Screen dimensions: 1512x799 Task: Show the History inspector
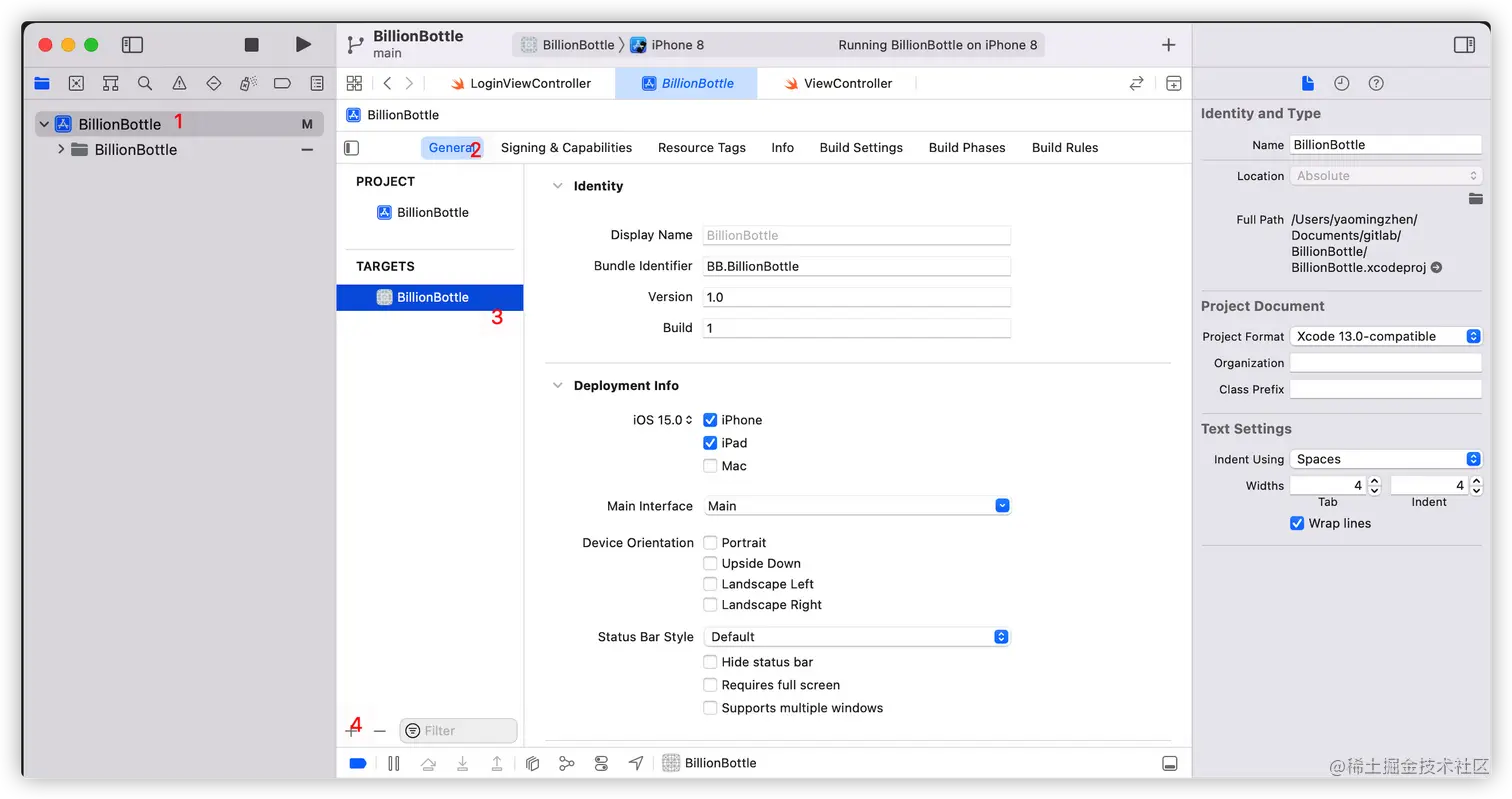1342,83
